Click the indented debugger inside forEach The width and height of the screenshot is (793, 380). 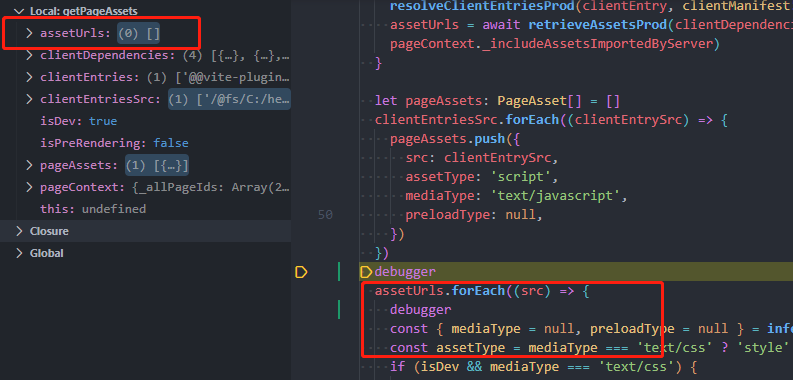point(421,310)
